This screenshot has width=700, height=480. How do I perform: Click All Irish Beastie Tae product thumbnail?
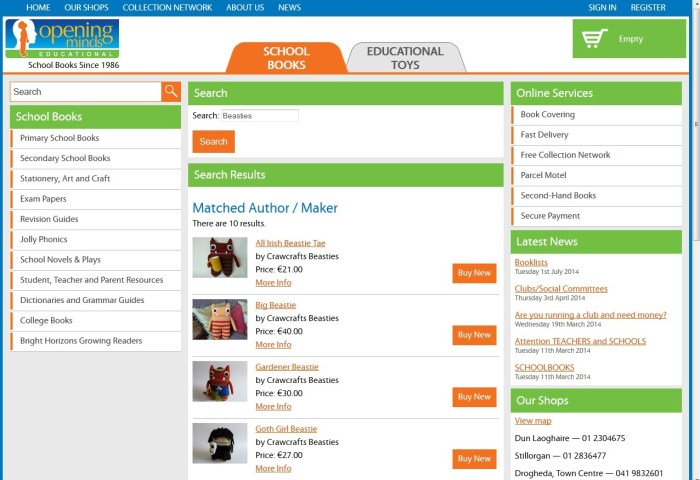coord(220,258)
